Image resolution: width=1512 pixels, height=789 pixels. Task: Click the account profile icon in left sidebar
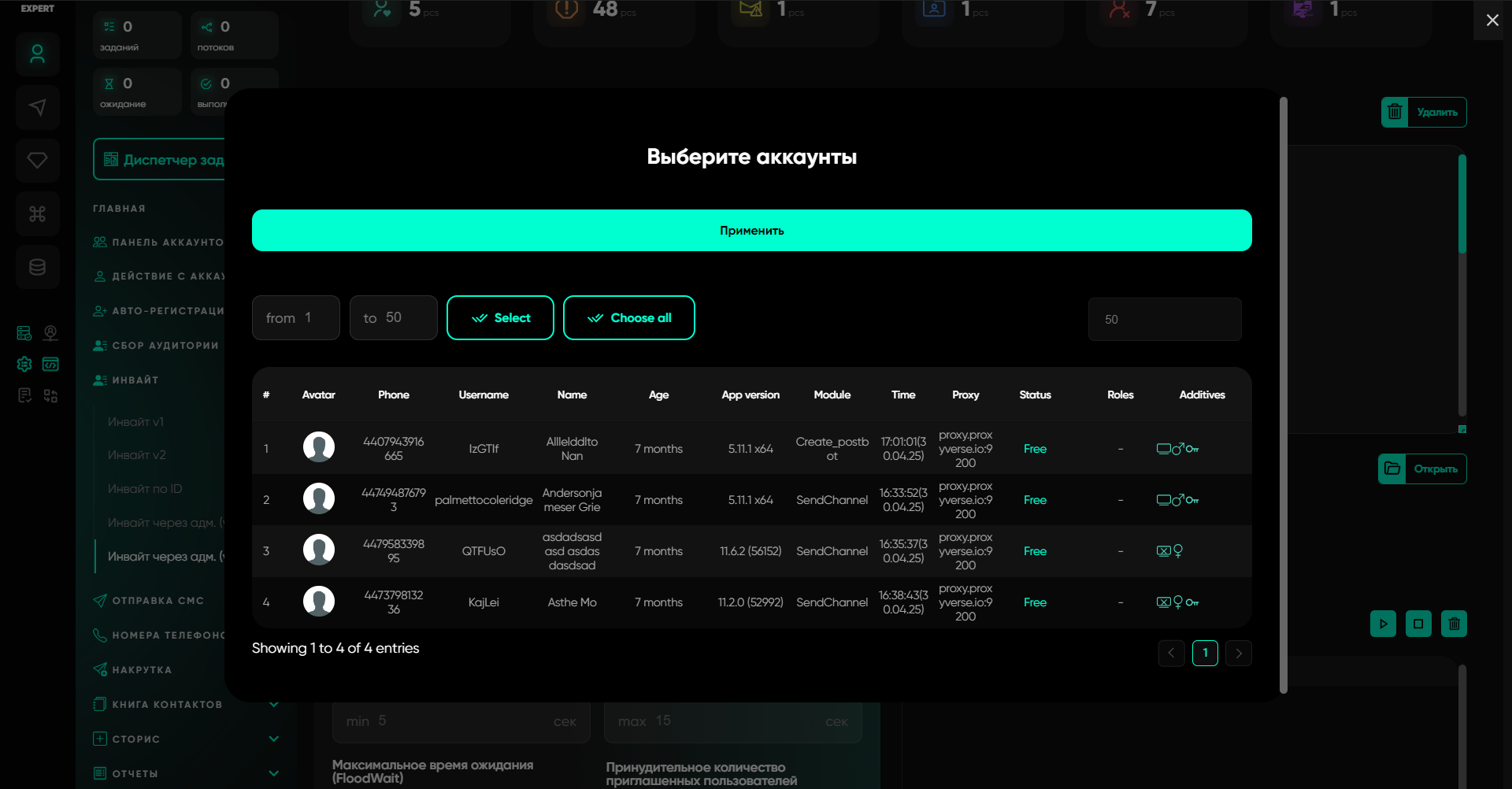click(x=37, y=54)
